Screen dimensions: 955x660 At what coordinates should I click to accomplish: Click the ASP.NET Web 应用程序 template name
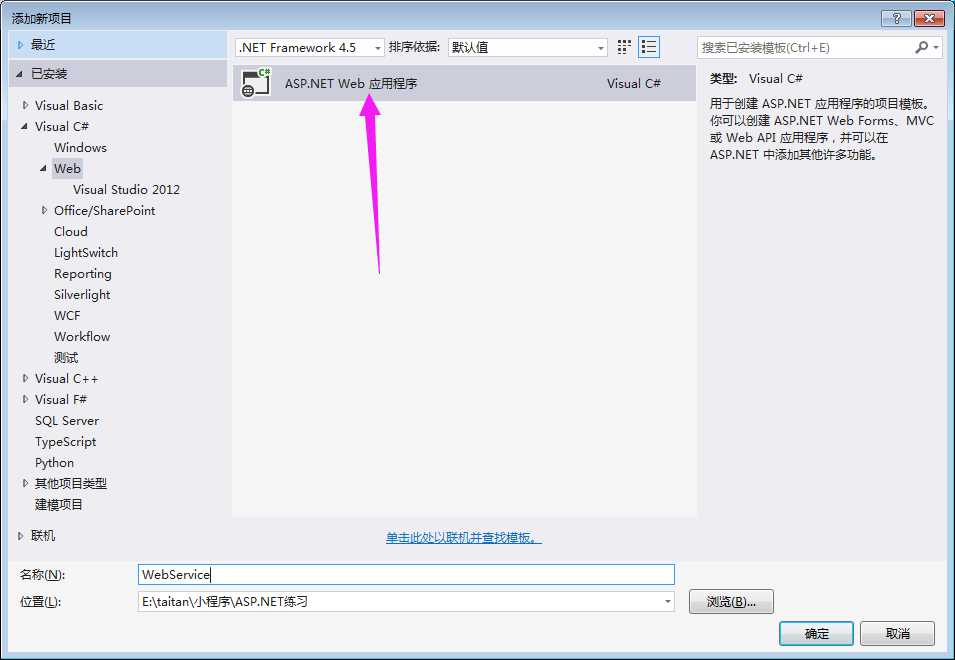pyautogui.click(x=351, y=83)
